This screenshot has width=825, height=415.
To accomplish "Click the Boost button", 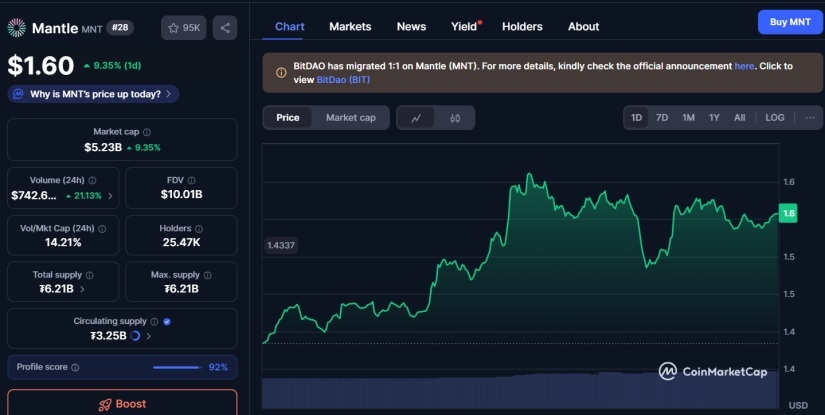I will coord(122,403).
